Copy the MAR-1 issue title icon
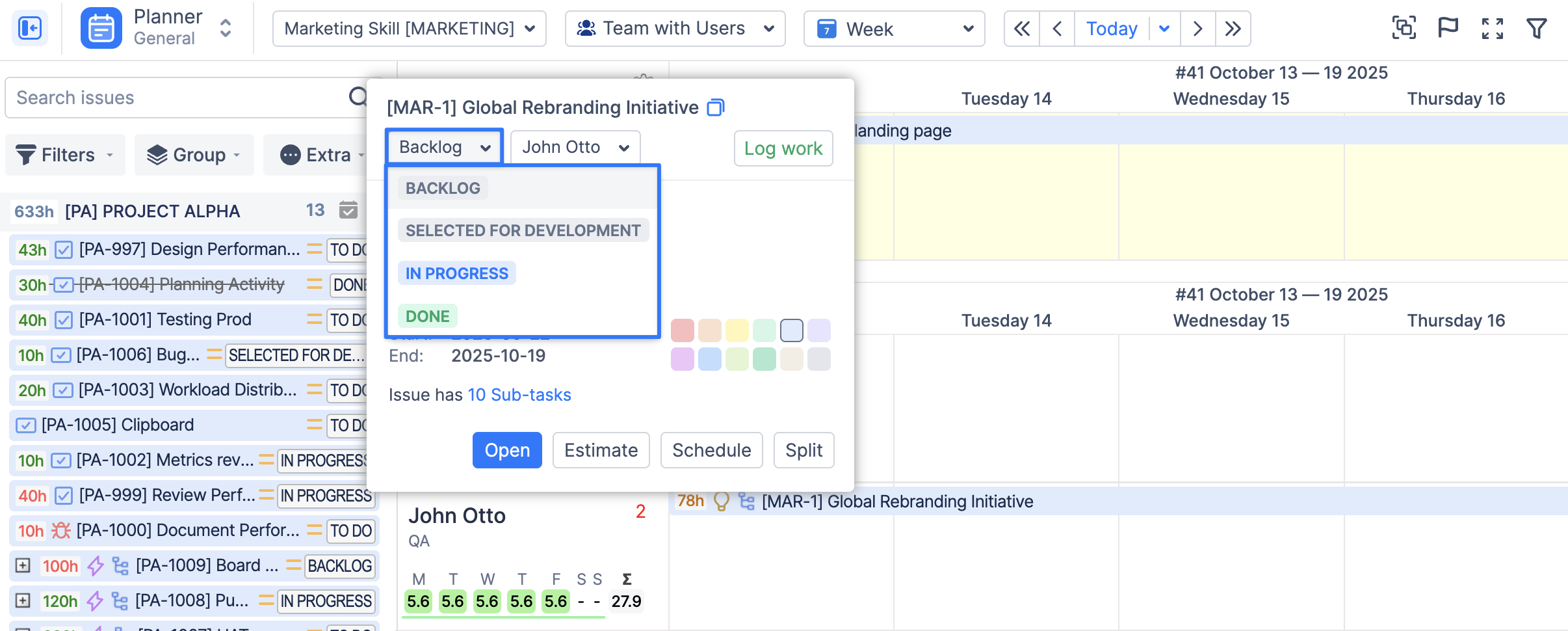The height and width of the screenshot is (631, 1568). (x=715, y=107)
